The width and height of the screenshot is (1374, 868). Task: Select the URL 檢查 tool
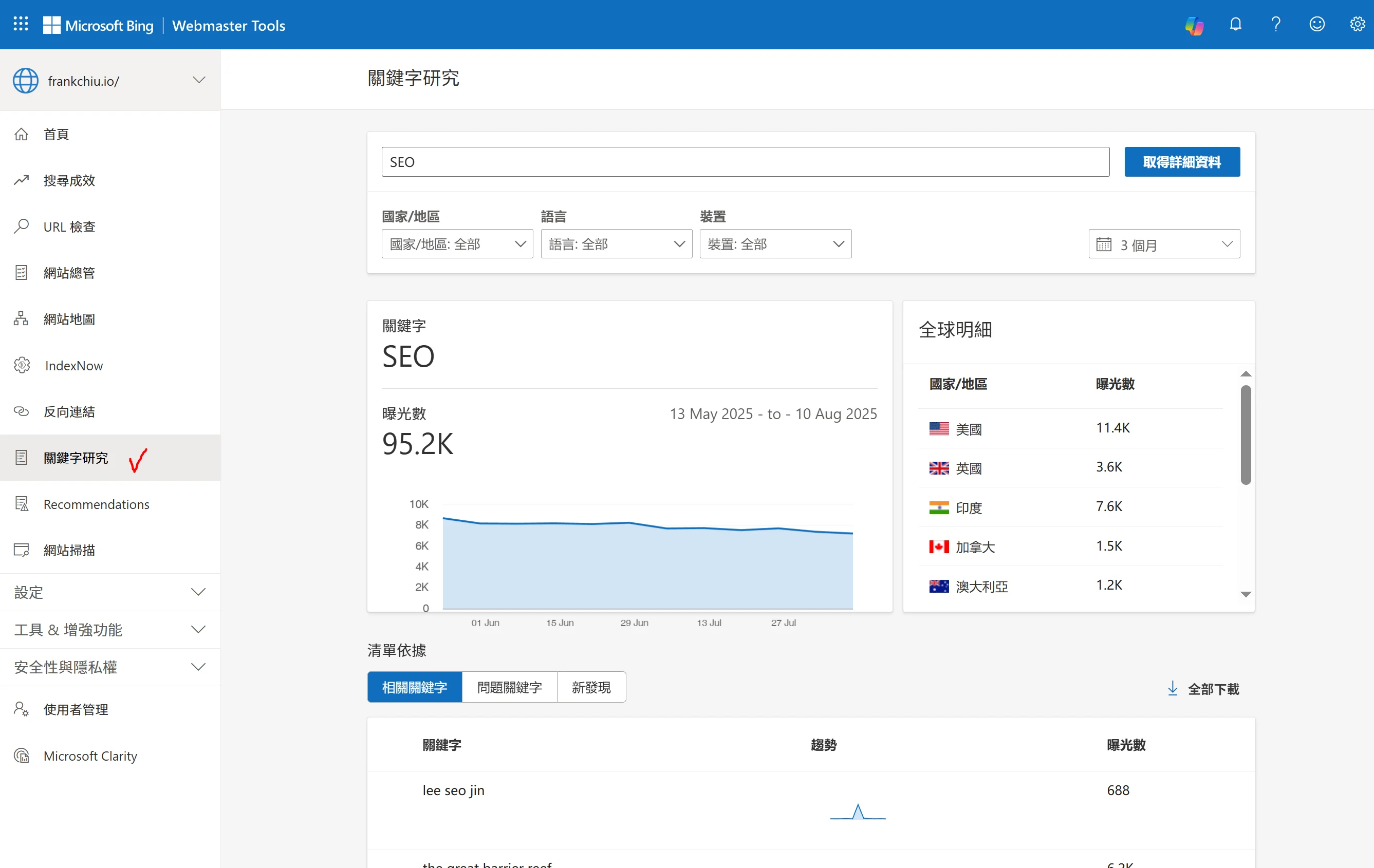point(69,227)
